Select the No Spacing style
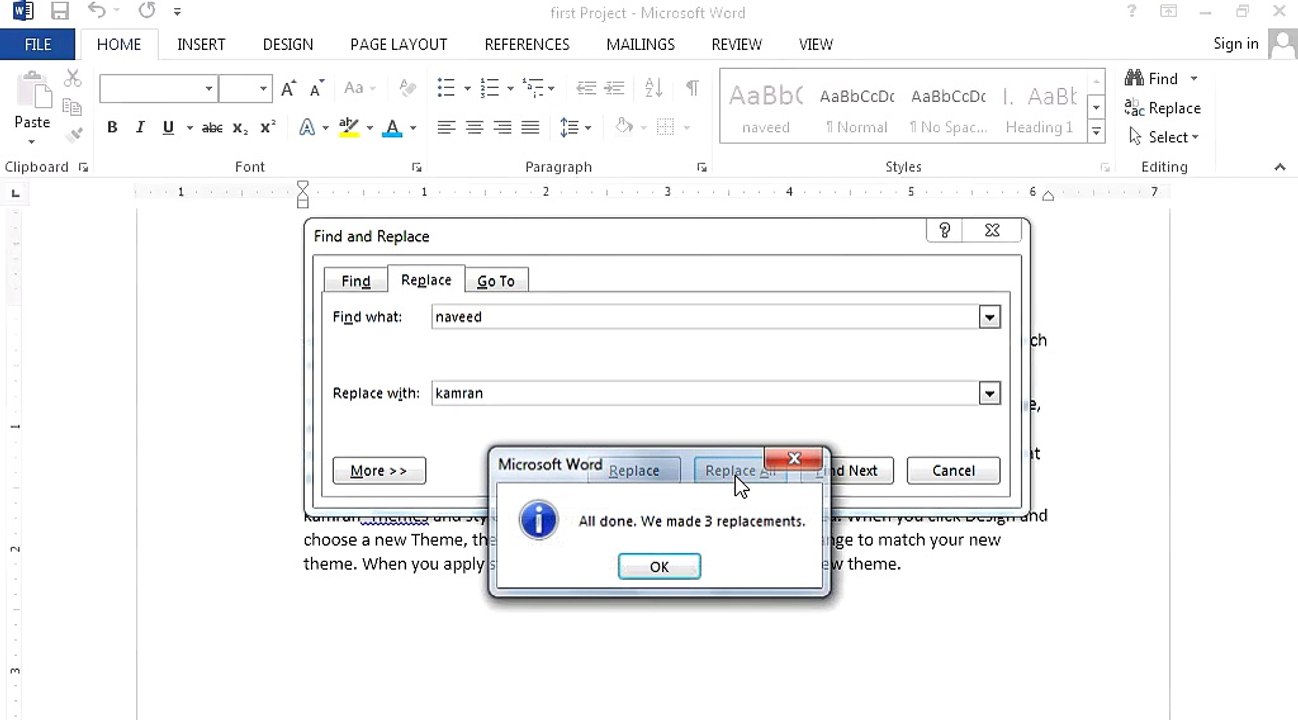1298x720 pixels. [948, 106]
